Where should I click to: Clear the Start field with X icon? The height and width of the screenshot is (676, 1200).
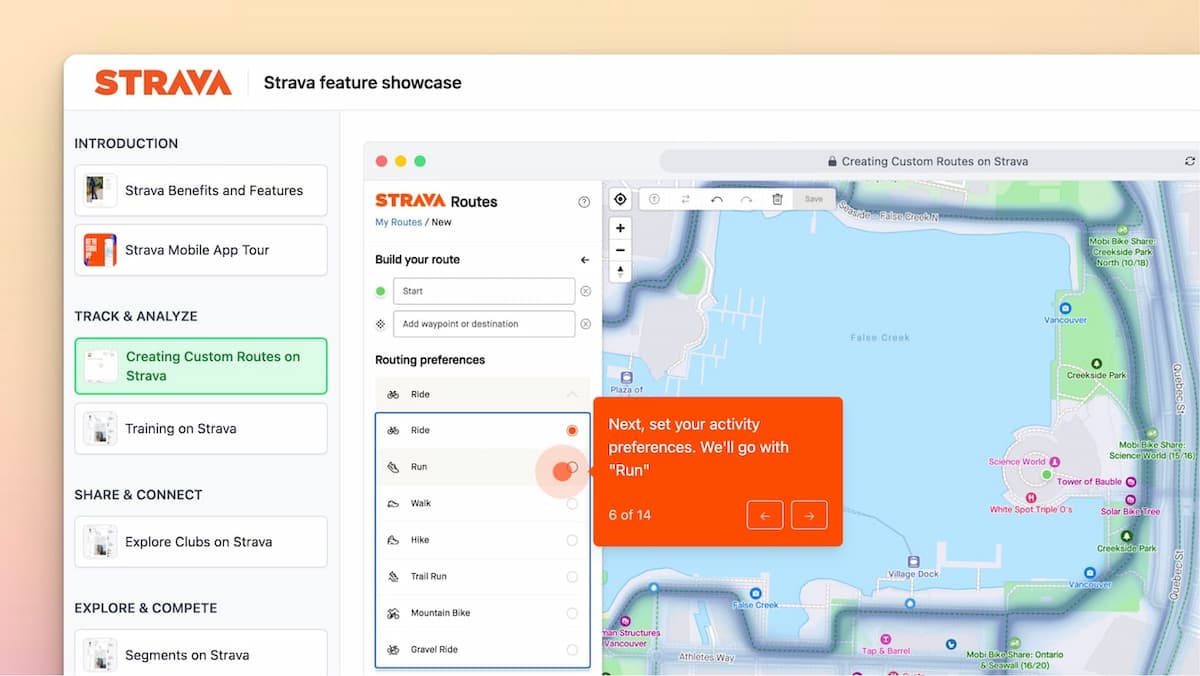tap(586, 291)
